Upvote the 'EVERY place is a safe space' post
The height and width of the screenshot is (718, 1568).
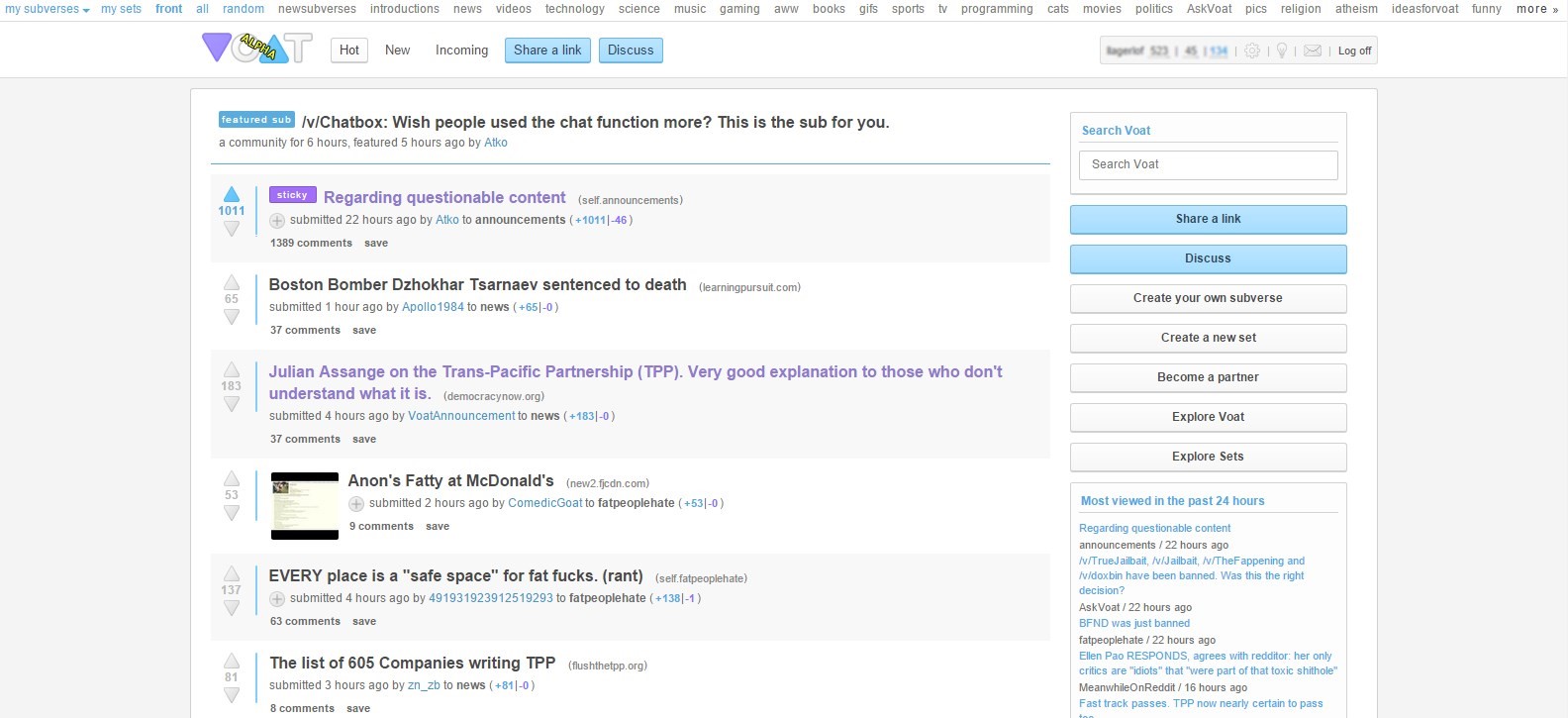pos(232,573)
